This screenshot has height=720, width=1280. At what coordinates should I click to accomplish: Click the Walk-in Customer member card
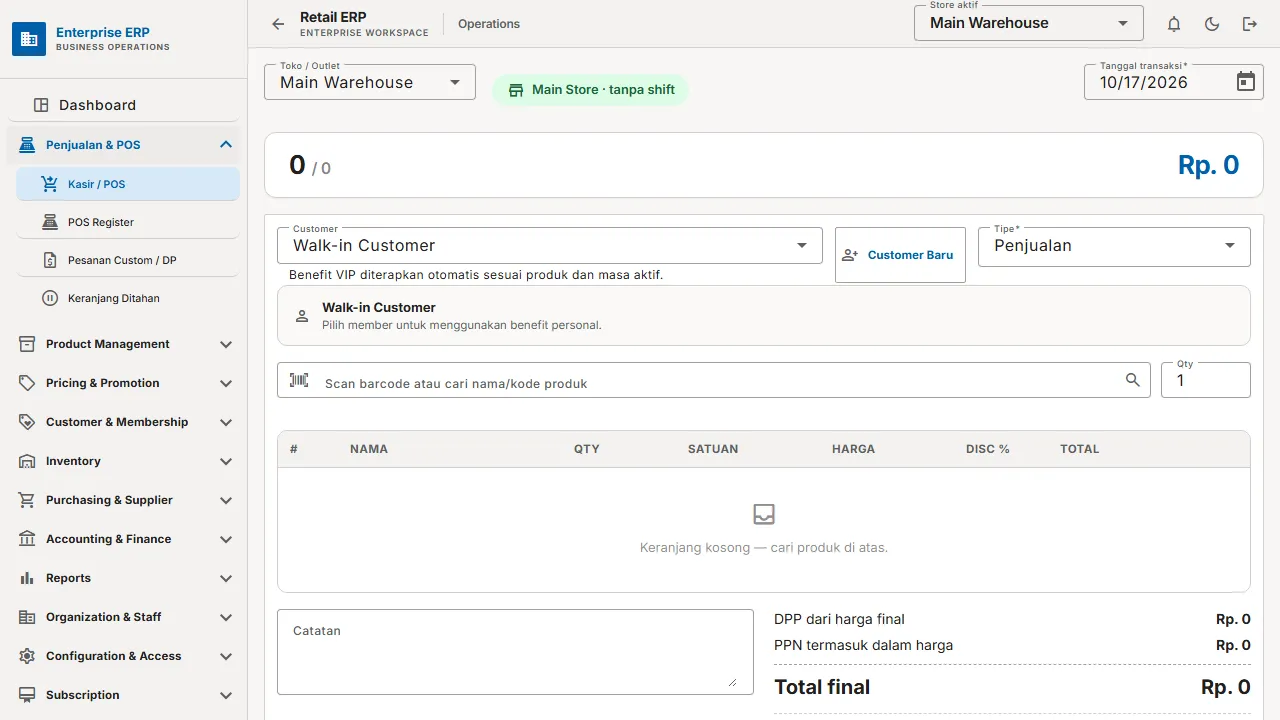point(764,316)
